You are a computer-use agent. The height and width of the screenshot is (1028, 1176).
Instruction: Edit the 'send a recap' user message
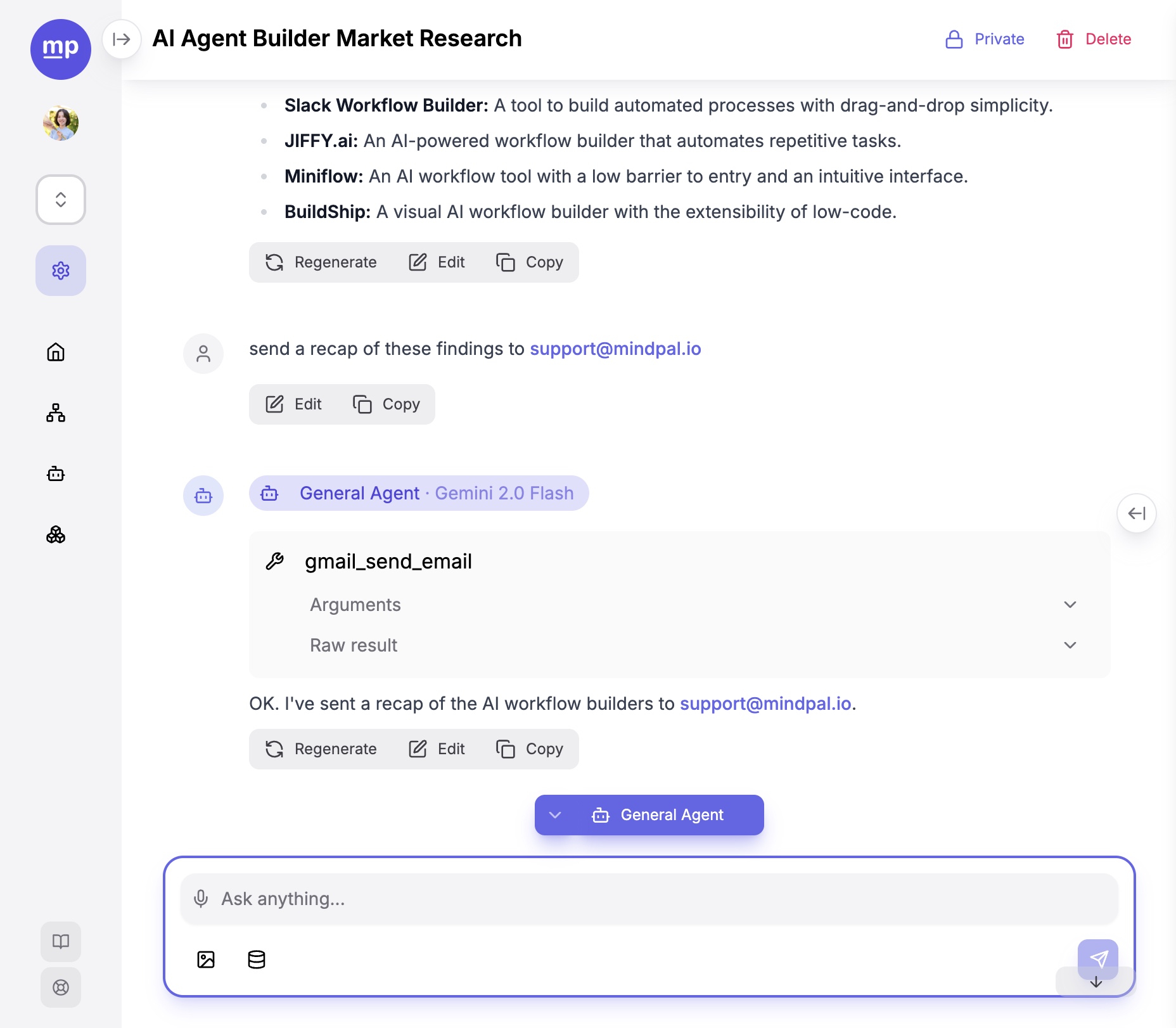[293, 404]
